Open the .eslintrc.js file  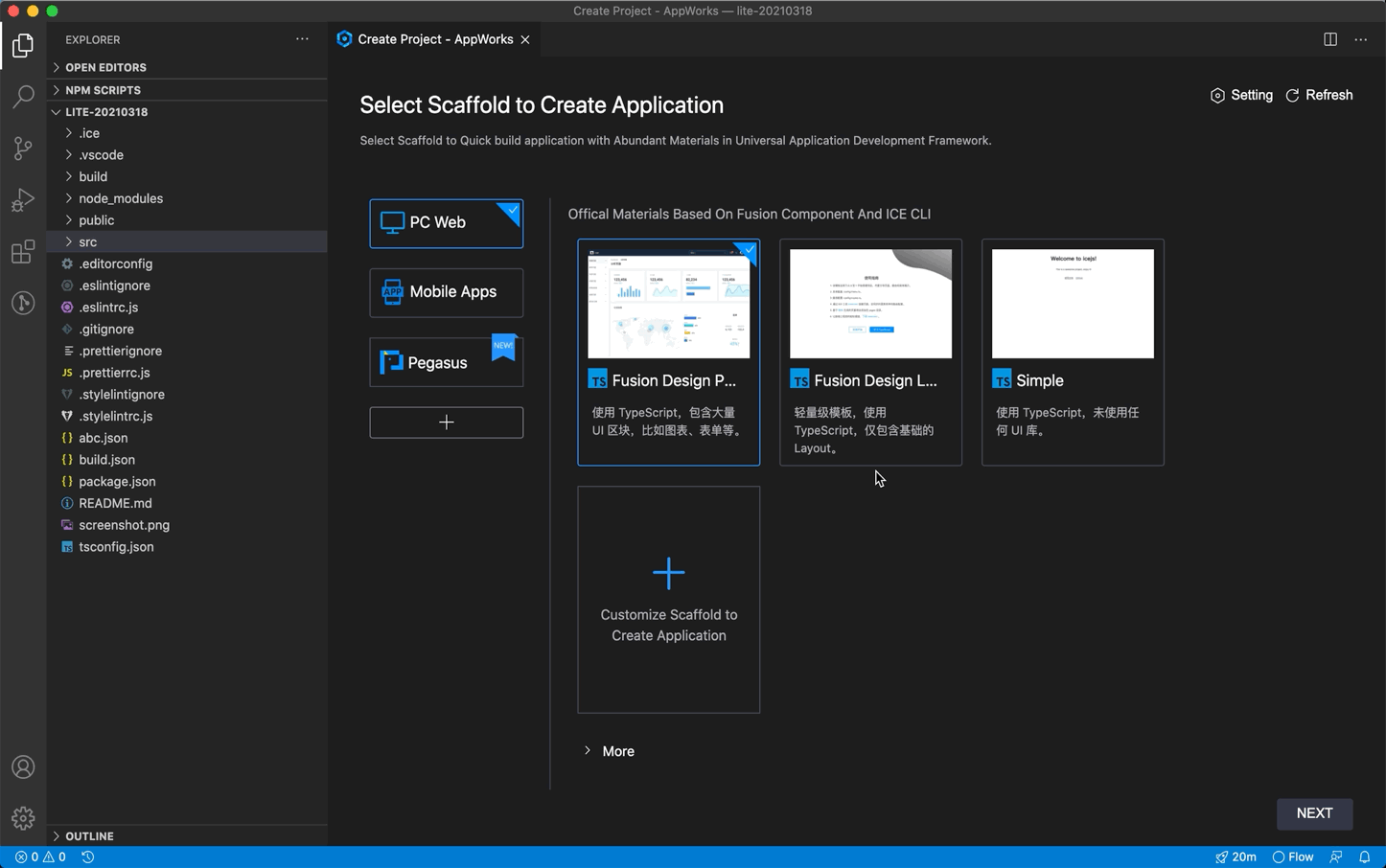[x=187, y=308]
